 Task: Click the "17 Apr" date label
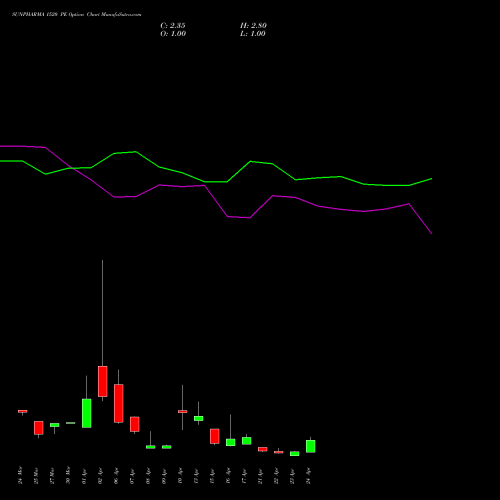tap(244, 476)
